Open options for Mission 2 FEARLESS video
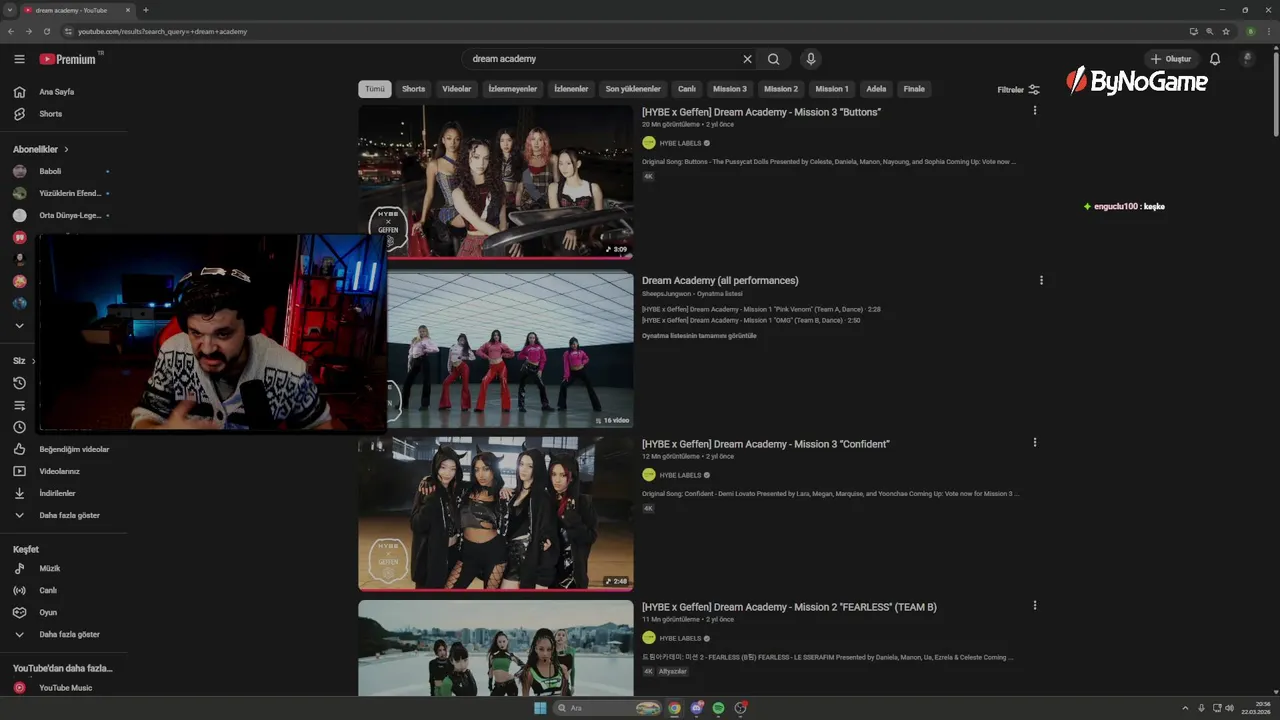Image resolution: width=1280 pixels, height=720 pixels. pyautogui.click(x=1034, y=605)
